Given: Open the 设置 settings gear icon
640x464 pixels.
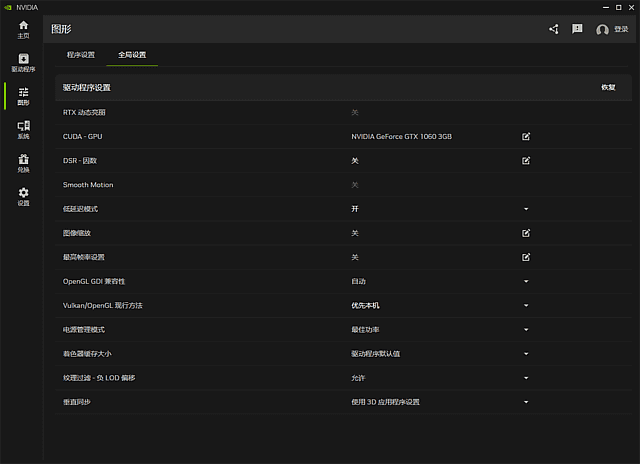Looking at the screenshot, I should 23,195.
